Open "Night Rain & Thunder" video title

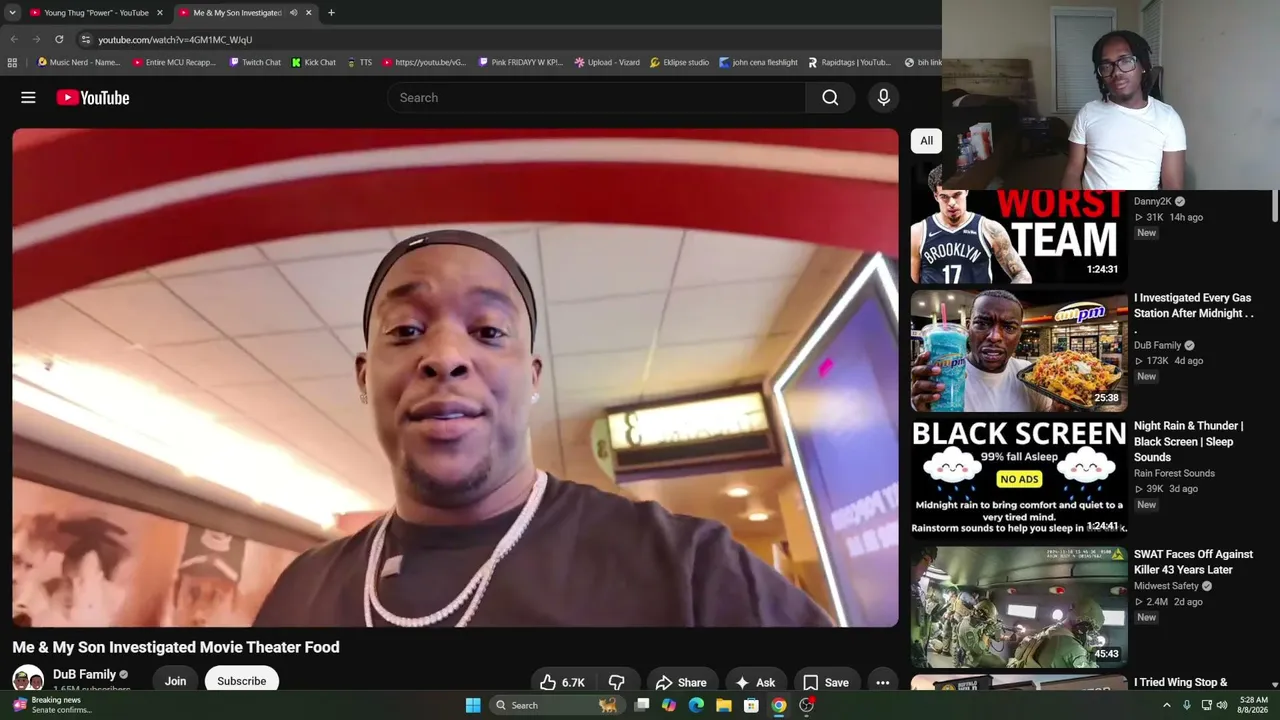(x=1189, y=441)
